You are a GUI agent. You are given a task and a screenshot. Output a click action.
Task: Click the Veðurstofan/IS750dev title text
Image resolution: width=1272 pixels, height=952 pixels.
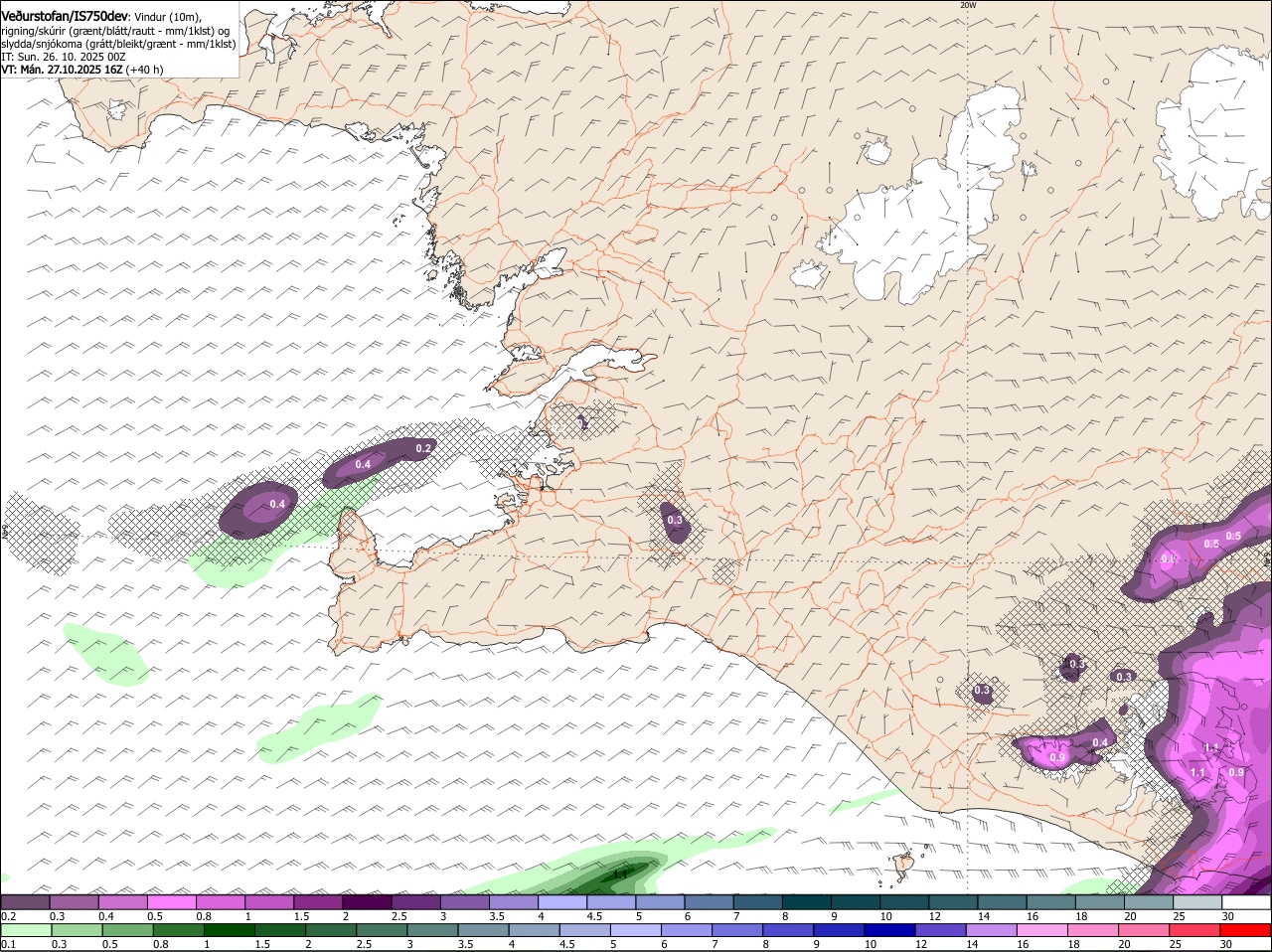[x=65, y=16]
